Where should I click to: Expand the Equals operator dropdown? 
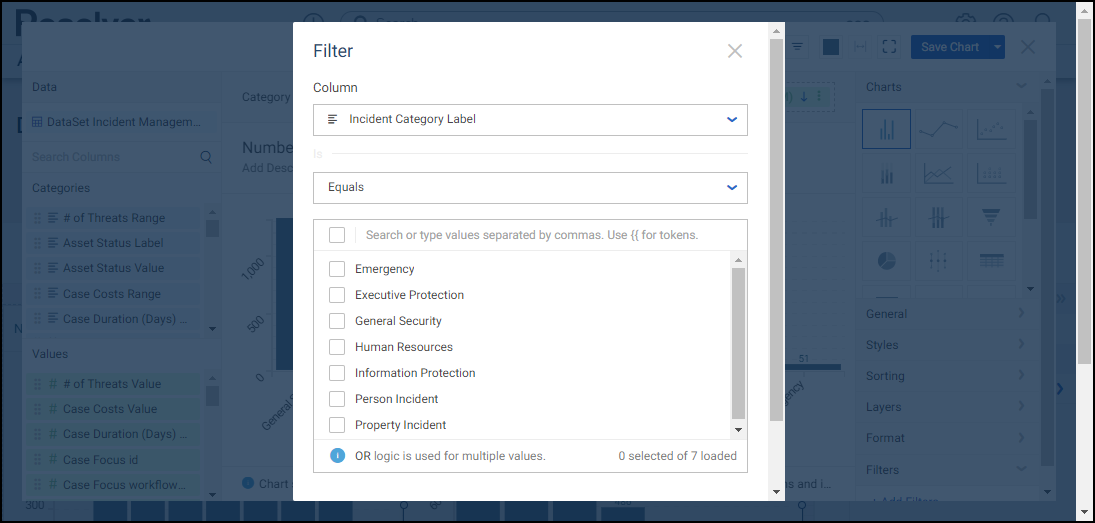click(530, 187)
